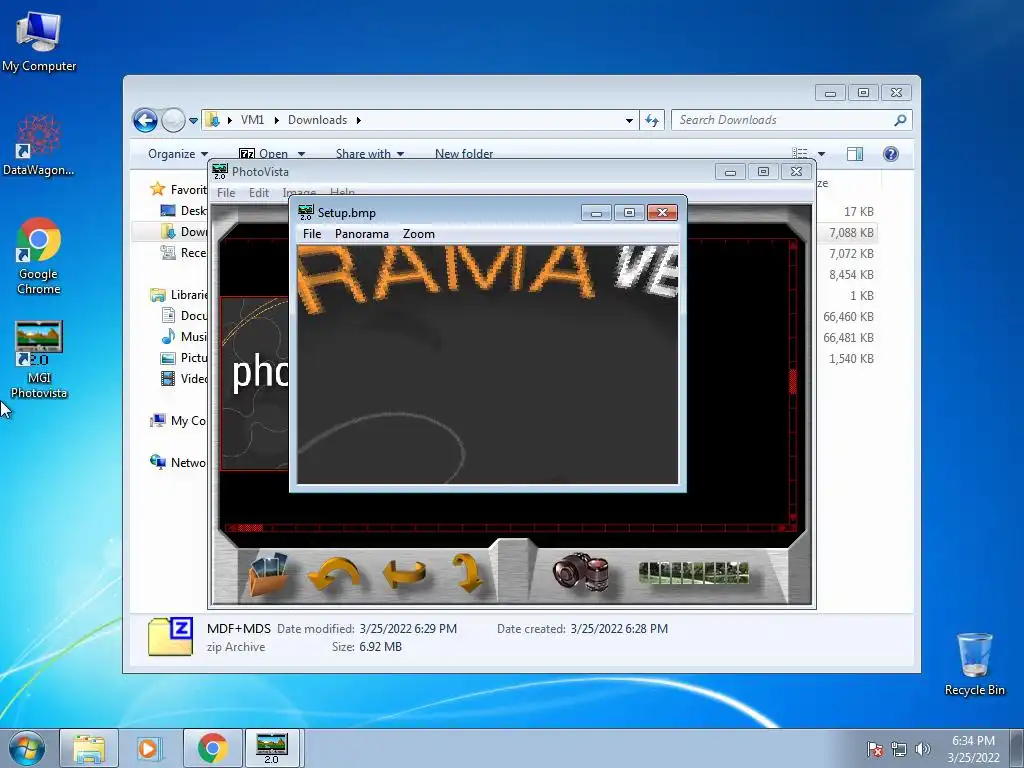Select Network in navigation pane

[178, 462]
